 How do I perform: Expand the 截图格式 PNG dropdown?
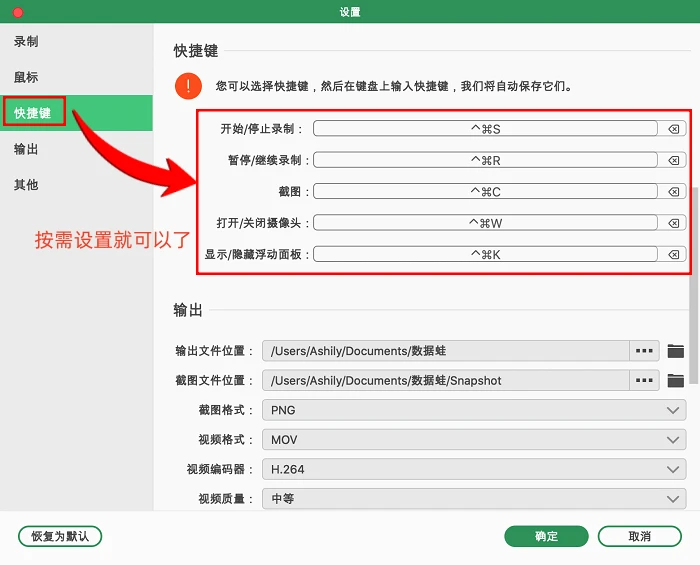pyautogui.click(x=474, y=410)
